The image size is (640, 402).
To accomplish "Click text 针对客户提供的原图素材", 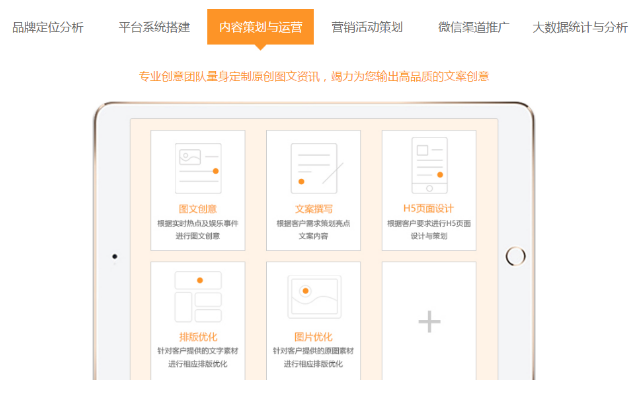I will pos(313,351).
